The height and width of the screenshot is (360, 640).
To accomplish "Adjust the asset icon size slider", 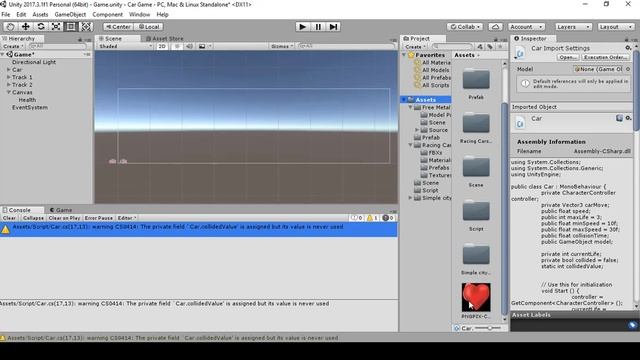I will 489,328.
